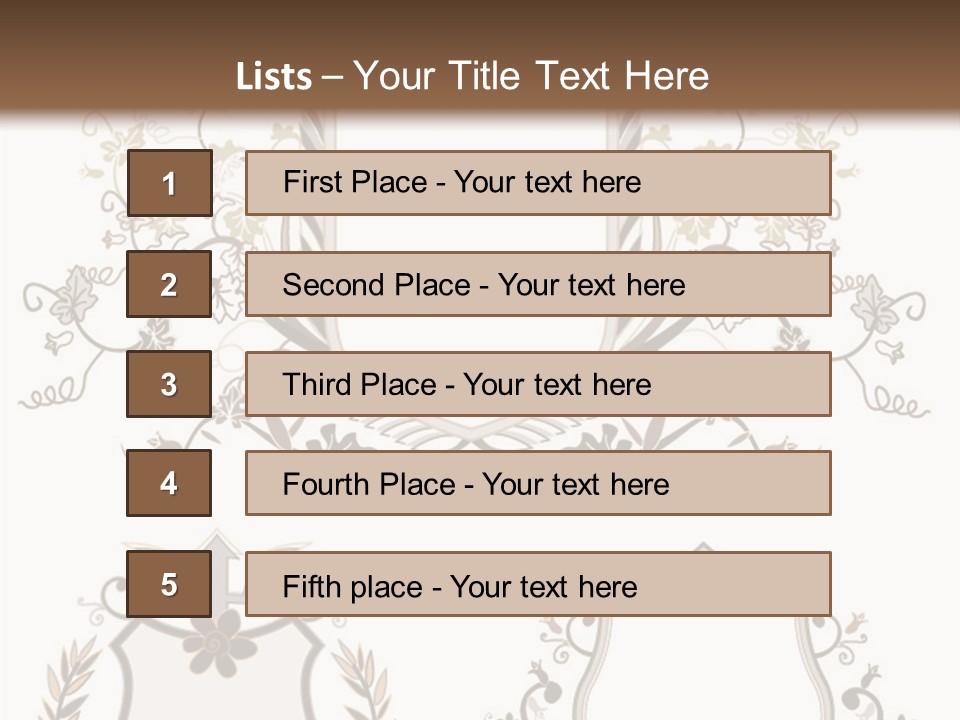Select the 'Second Place' text bar
Viewport: 960px width, 720px height.
538,284
